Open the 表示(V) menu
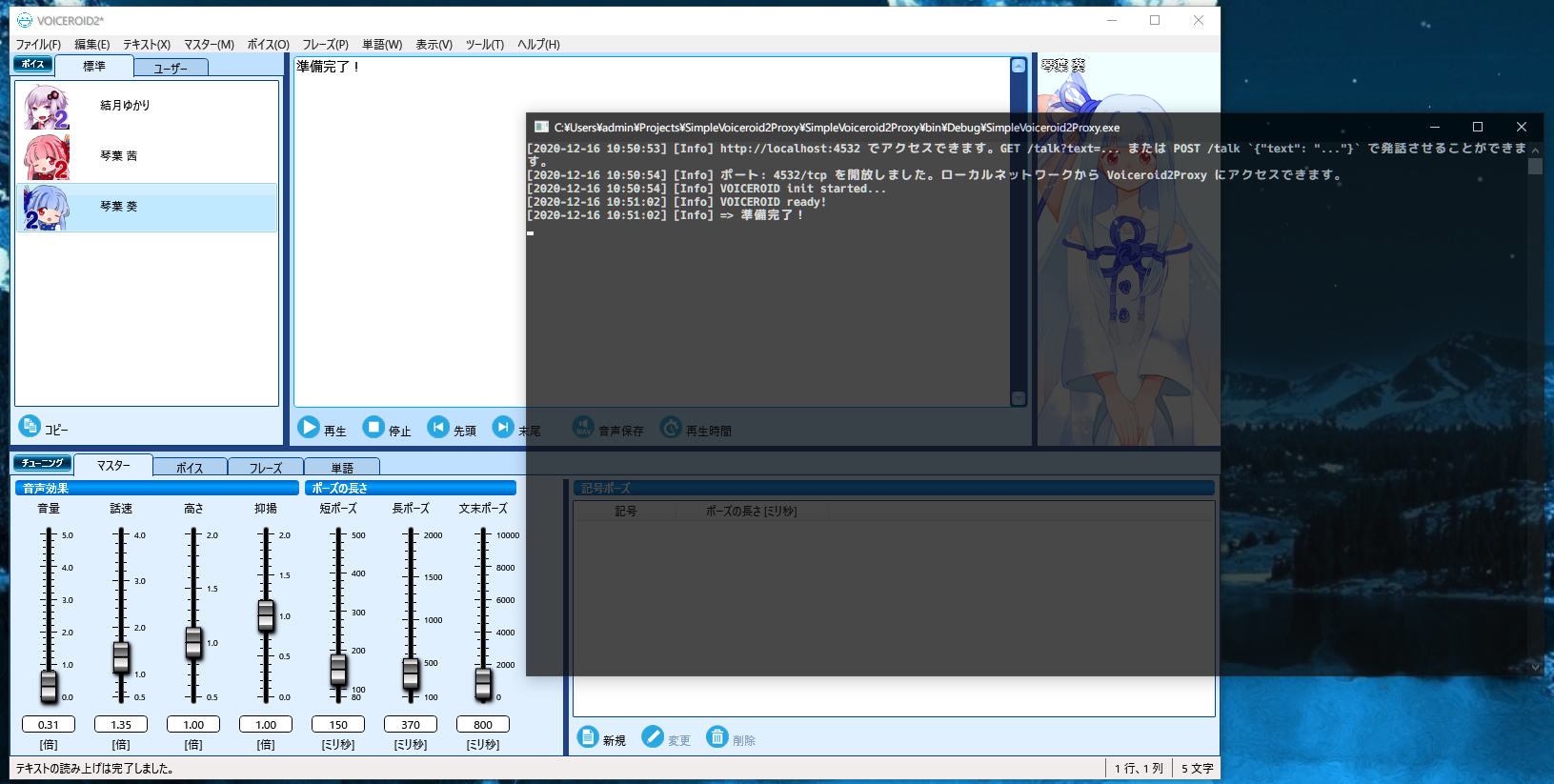The height and width of the screenshot is (784, 1554). (434, 45)
